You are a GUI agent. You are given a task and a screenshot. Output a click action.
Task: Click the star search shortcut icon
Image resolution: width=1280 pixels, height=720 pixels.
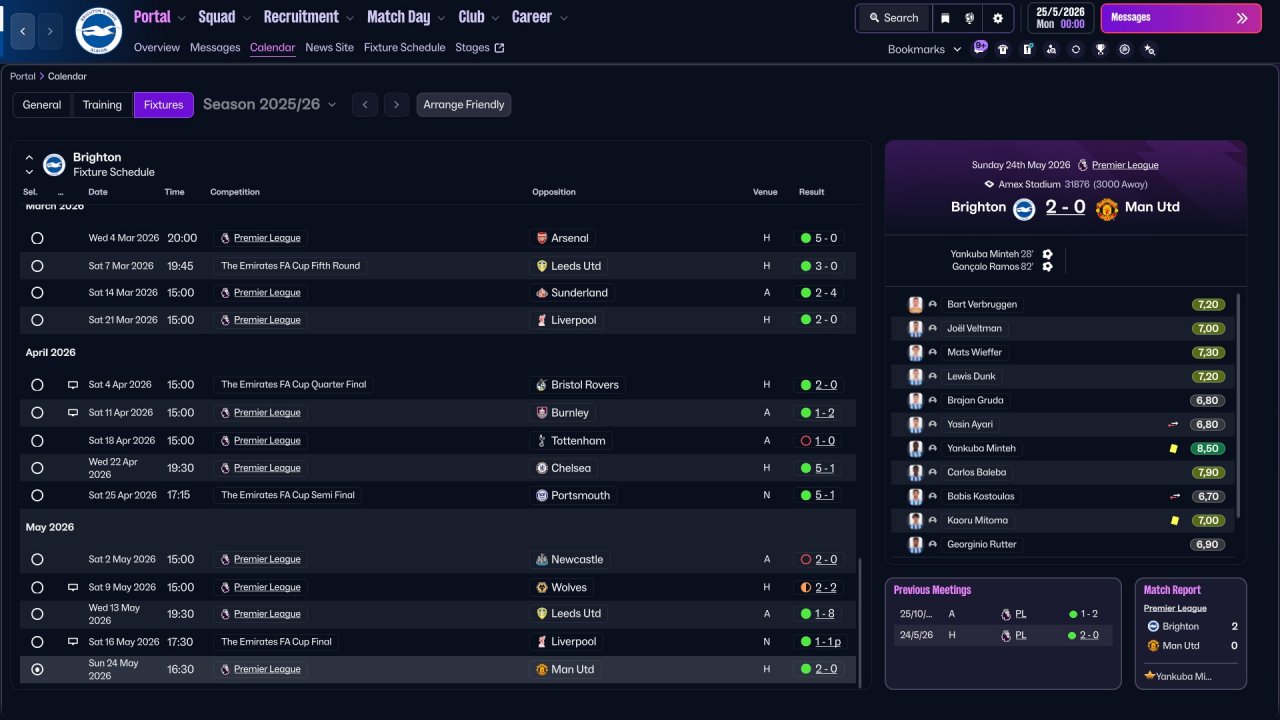1149,49
